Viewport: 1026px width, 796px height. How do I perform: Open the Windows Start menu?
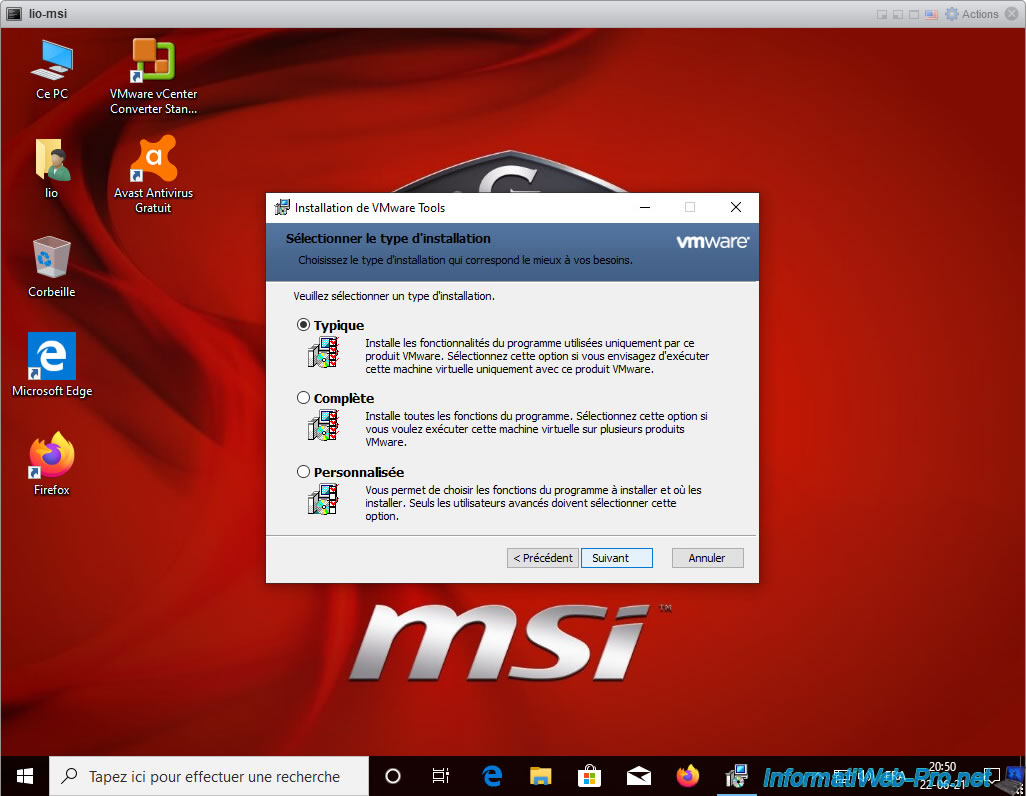coord(25,776)
